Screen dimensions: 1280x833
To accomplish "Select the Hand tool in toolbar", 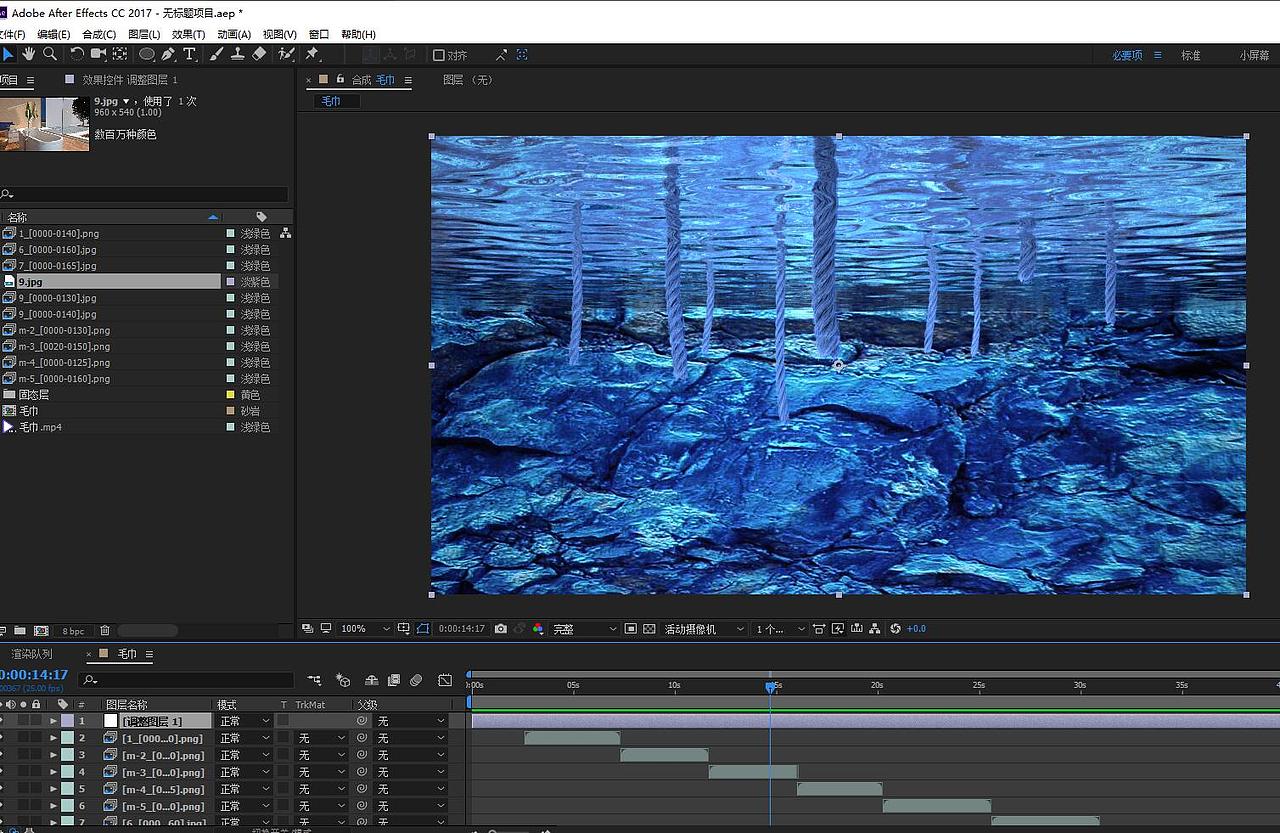I will tap(29, 54).
